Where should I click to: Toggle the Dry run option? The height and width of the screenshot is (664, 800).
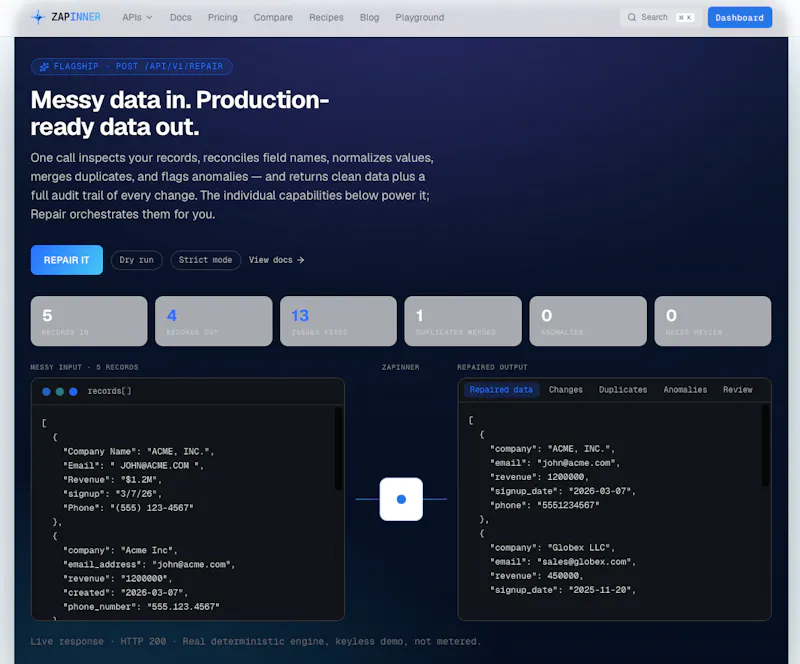click(x=136, y=260)
